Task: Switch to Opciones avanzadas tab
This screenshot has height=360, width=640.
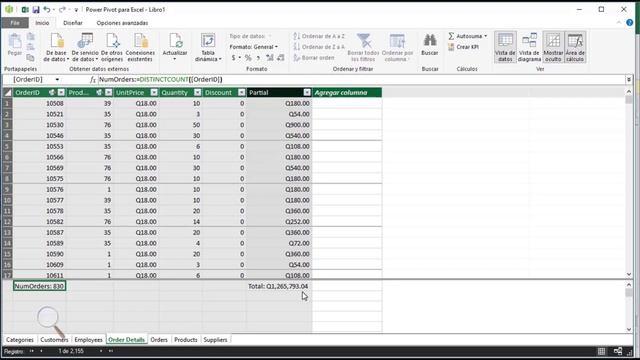Action: tap(122, 23)
